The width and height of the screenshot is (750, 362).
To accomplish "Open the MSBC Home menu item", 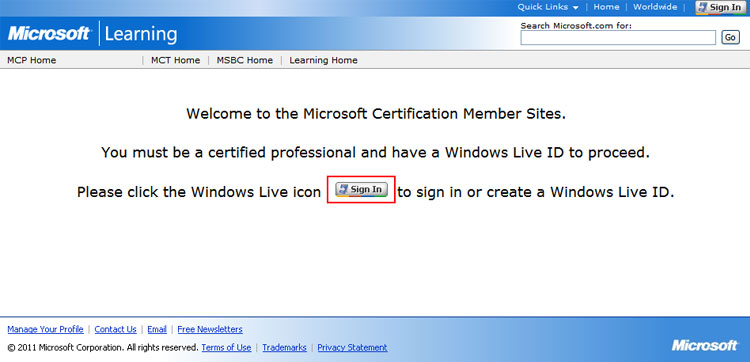I will click(x=244, y=60).
